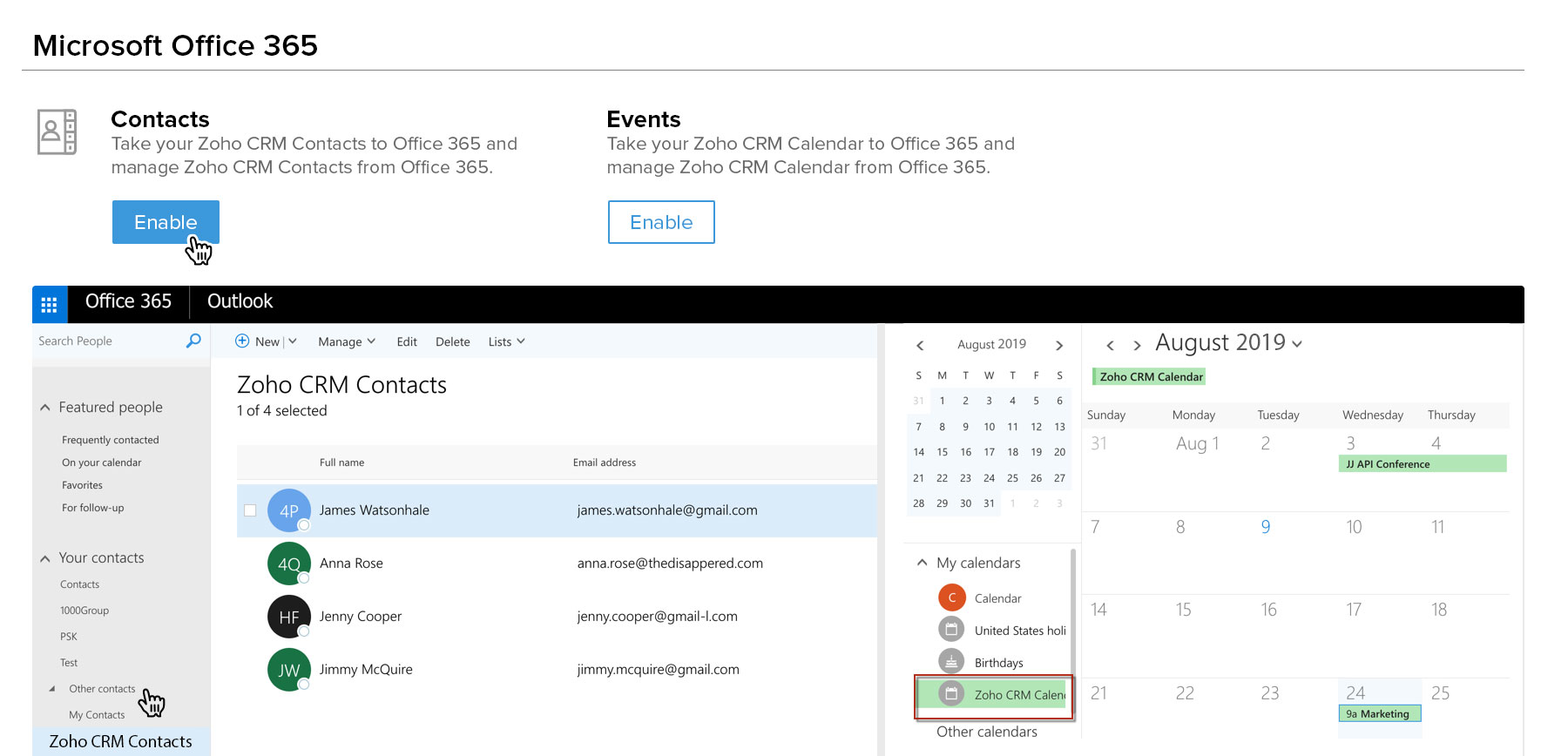Open the Test contact list
Image resolution: width=1568 pixels, height=756 pixels.
[x=69, y=663]
